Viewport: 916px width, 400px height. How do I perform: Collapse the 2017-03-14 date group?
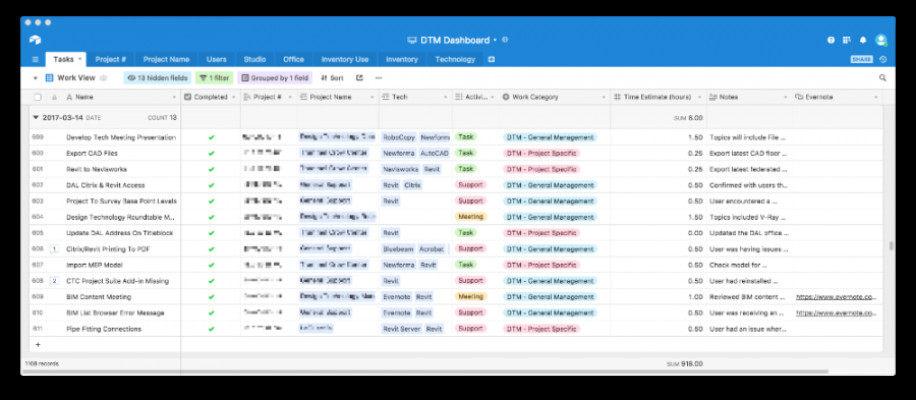point(36,117)
